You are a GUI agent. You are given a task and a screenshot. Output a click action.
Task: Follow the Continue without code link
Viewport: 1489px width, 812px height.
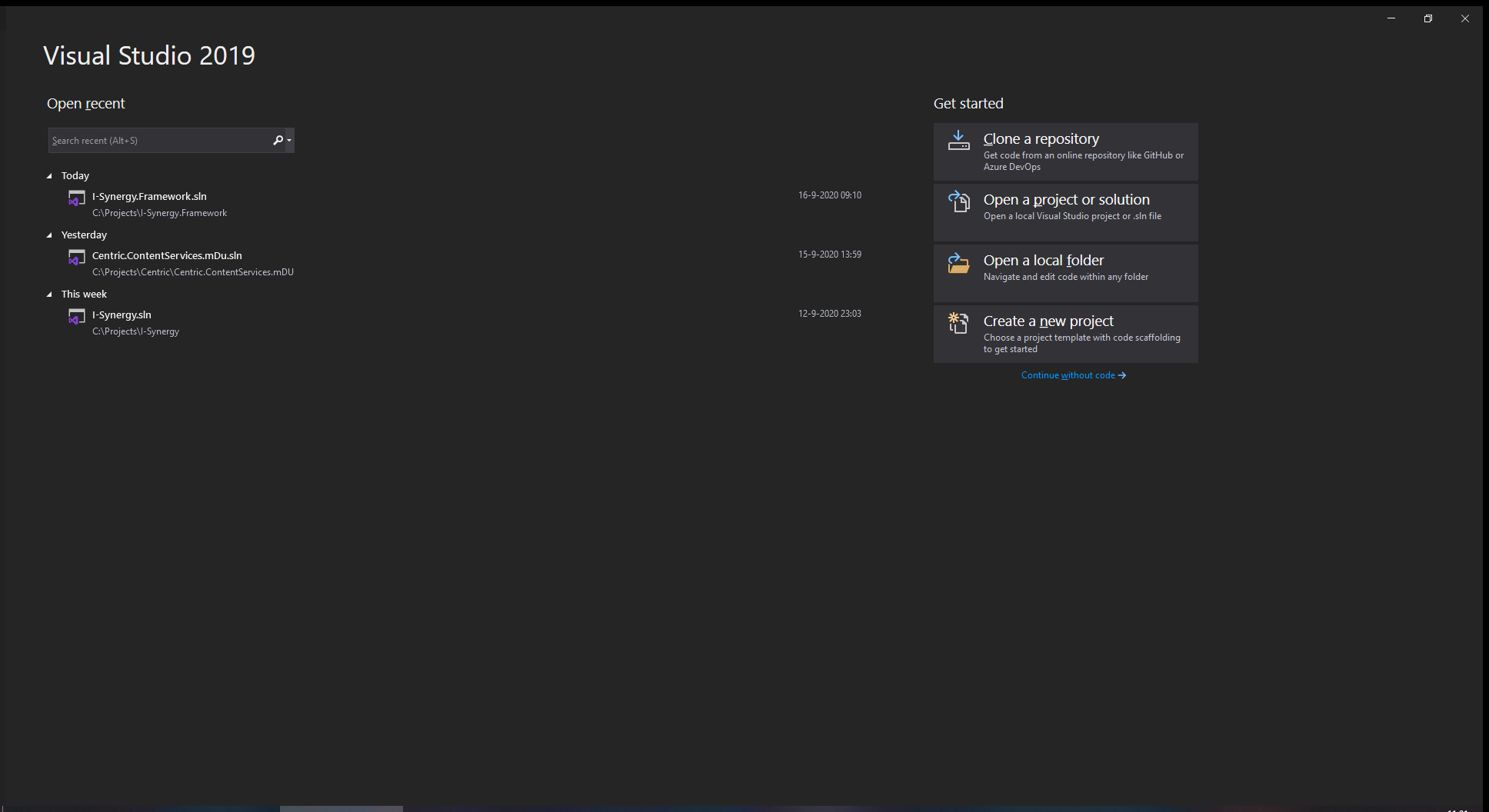click(x=1074, y=375)
